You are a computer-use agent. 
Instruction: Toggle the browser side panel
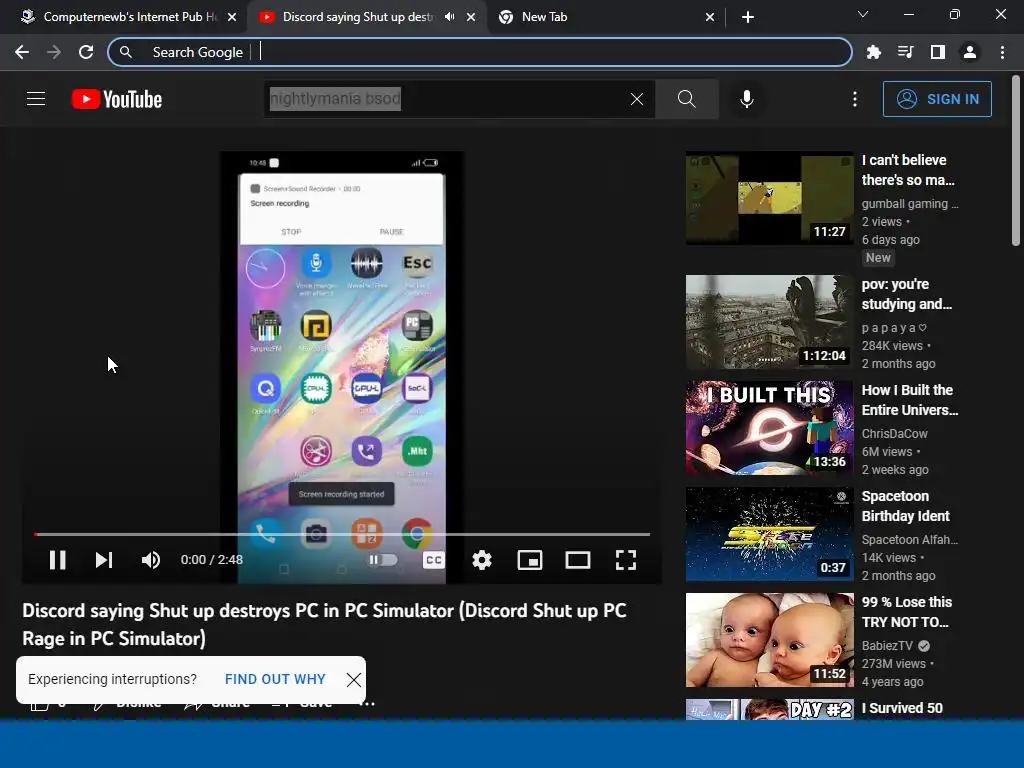(938, 52)
